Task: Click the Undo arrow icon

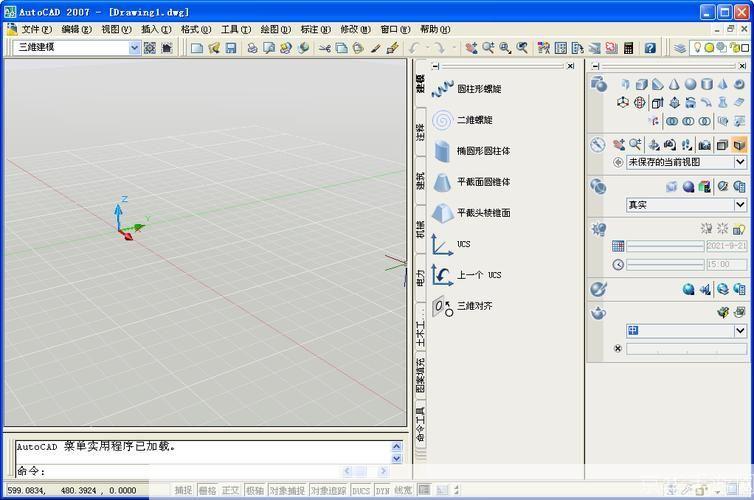Action: click(x=414, y=48)
